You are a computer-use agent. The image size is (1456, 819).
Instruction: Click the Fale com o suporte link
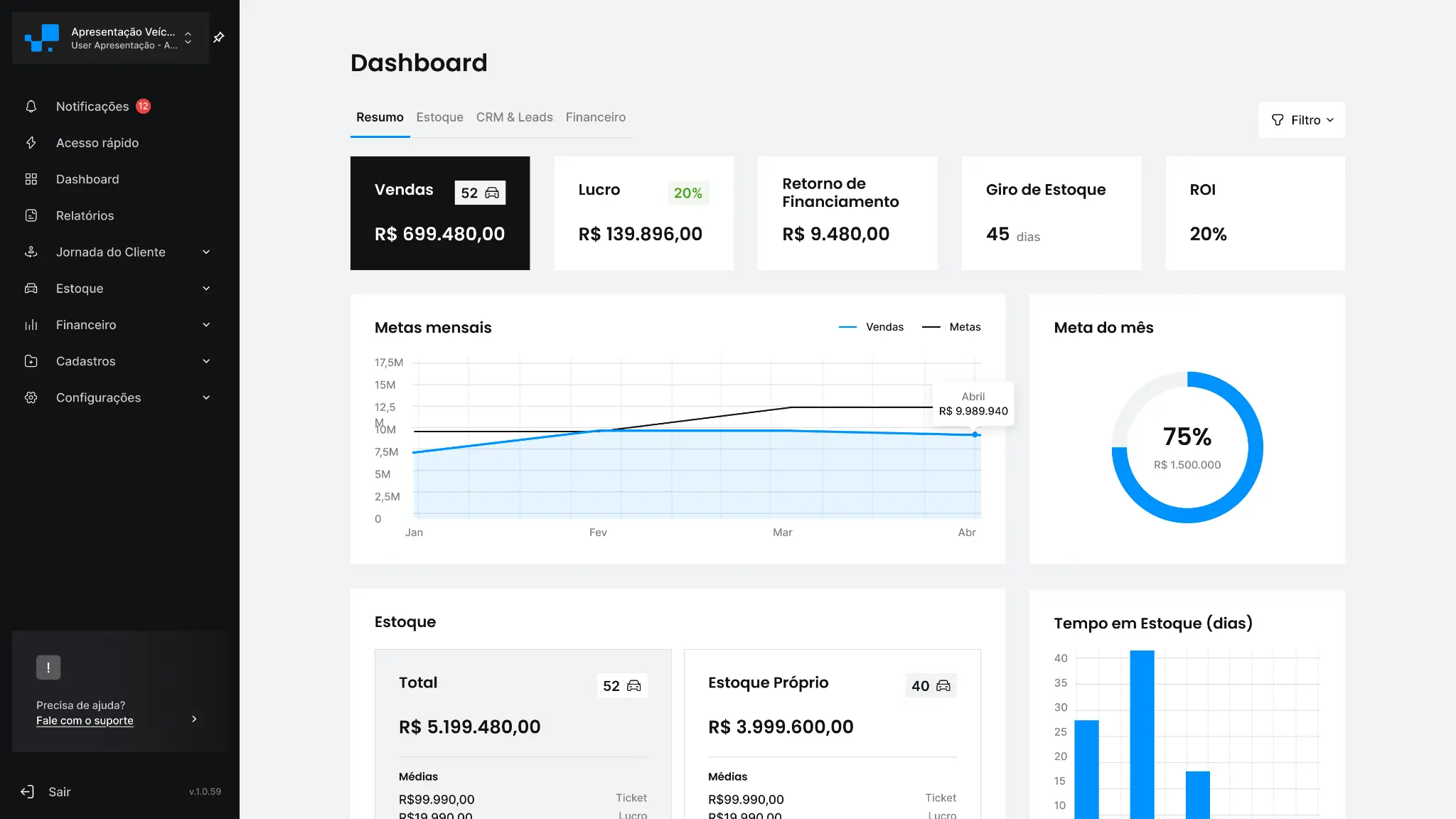coord(85,720)
